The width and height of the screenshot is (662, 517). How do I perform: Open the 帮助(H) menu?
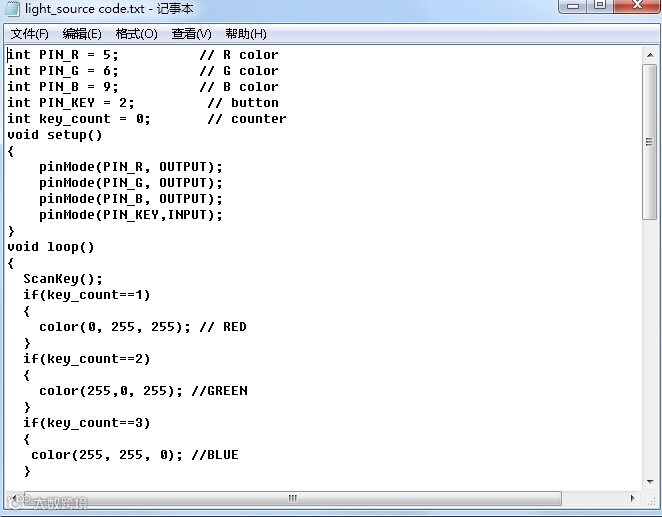tap(245, 34)
